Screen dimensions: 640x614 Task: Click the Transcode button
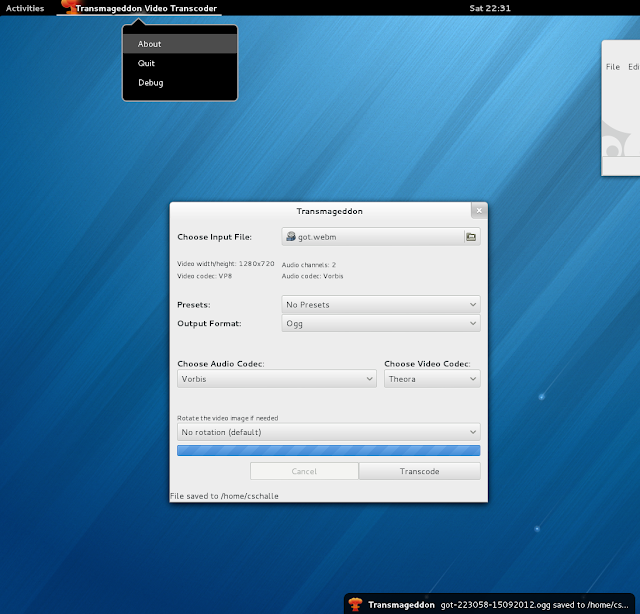click(420, 471)
